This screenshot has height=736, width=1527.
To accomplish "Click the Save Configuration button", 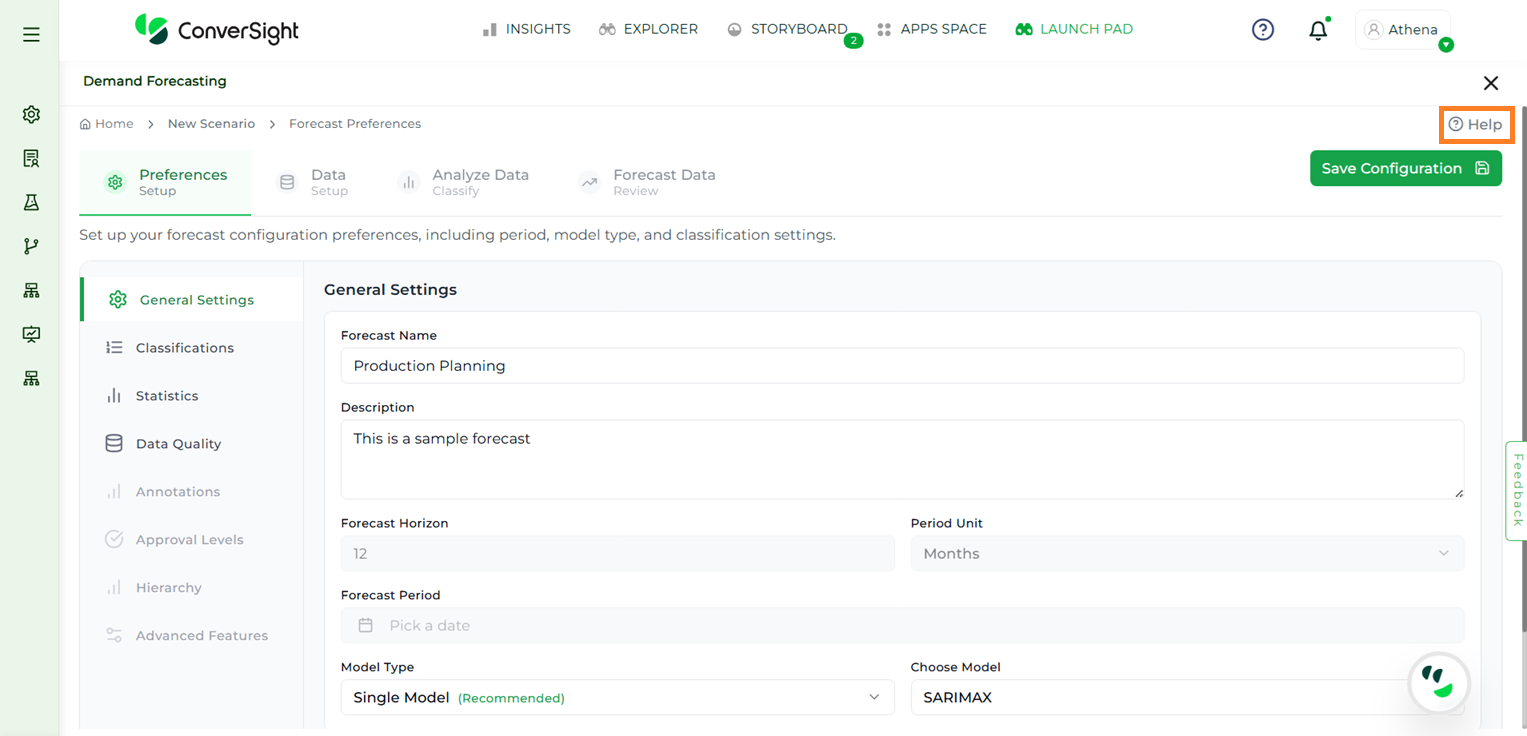I will tap(1405, 168).
